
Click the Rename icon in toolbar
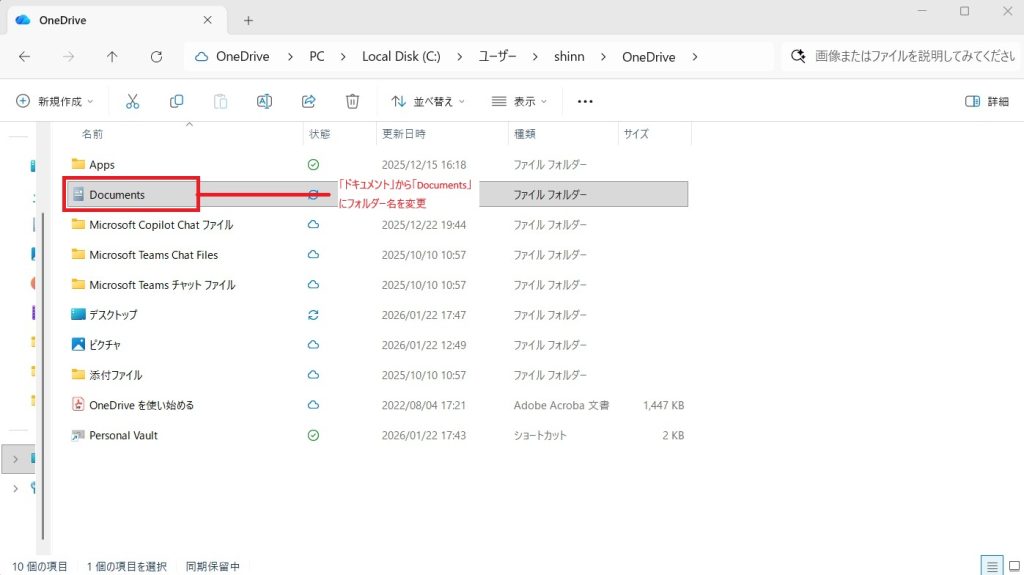click(264, 101)
